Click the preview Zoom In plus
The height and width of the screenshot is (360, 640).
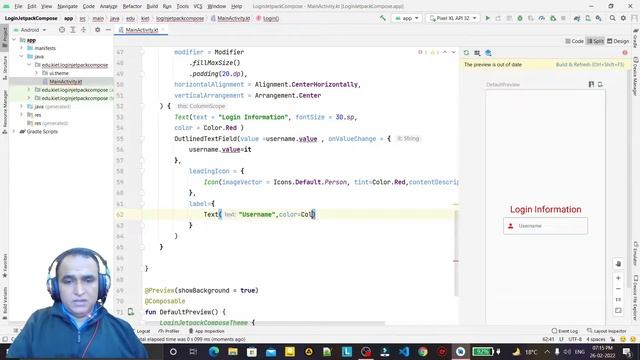618,278
